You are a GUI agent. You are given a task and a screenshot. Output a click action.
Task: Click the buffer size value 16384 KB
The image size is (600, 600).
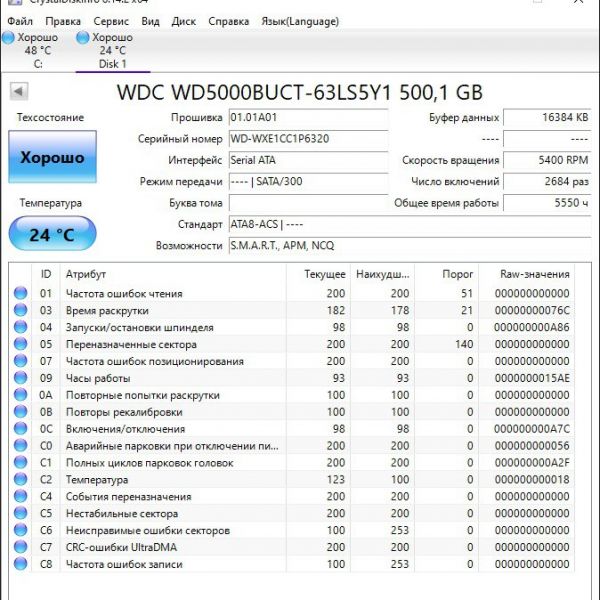[x=547, y=117]
